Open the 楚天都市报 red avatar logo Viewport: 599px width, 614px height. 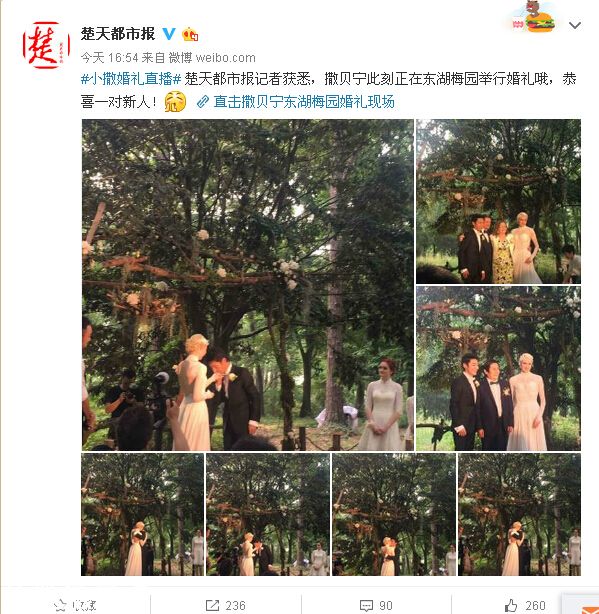pos(46,45)
